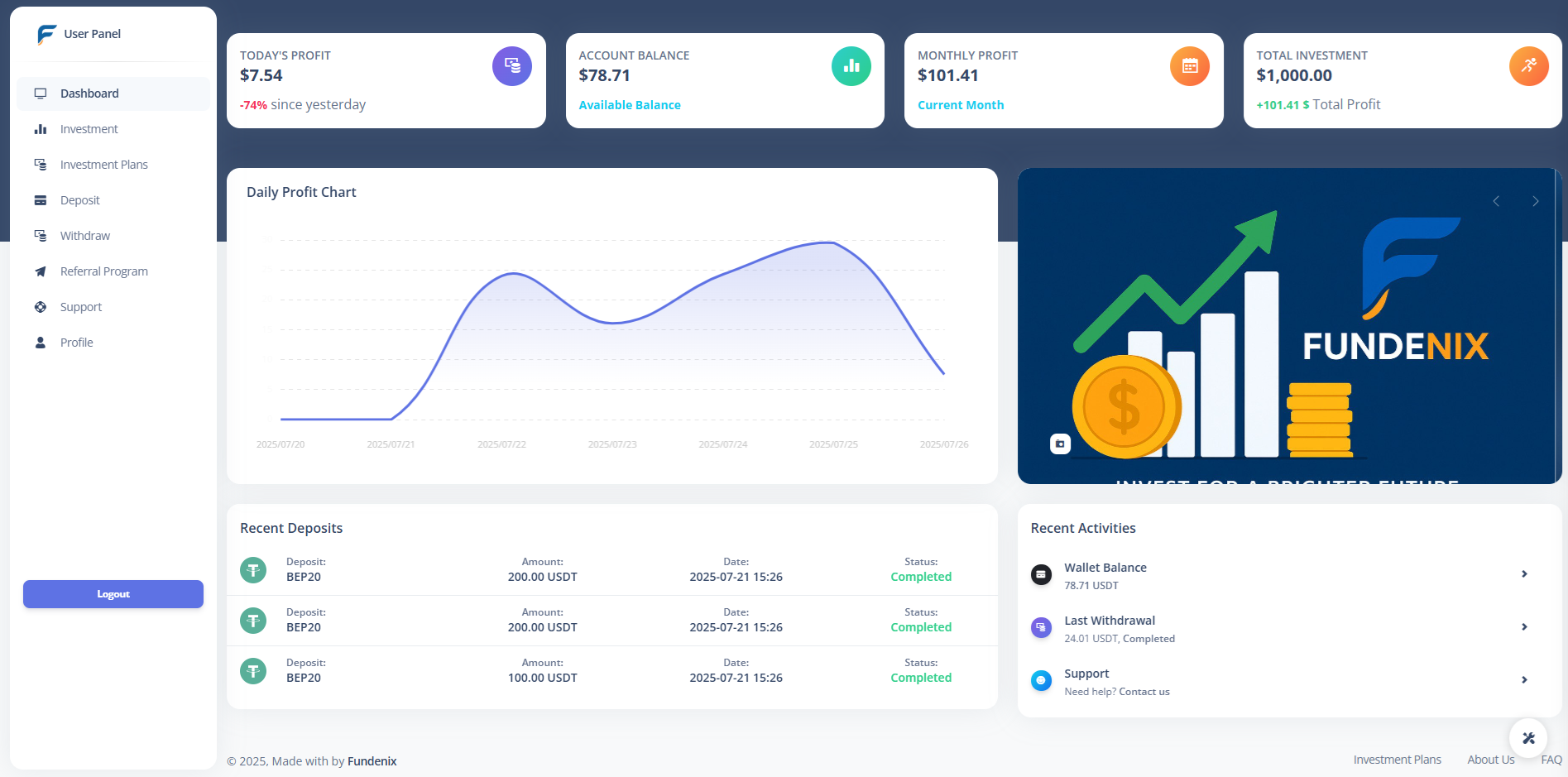
Task: Click the purple Today's Profit card icon
Action: coord(512,66)
